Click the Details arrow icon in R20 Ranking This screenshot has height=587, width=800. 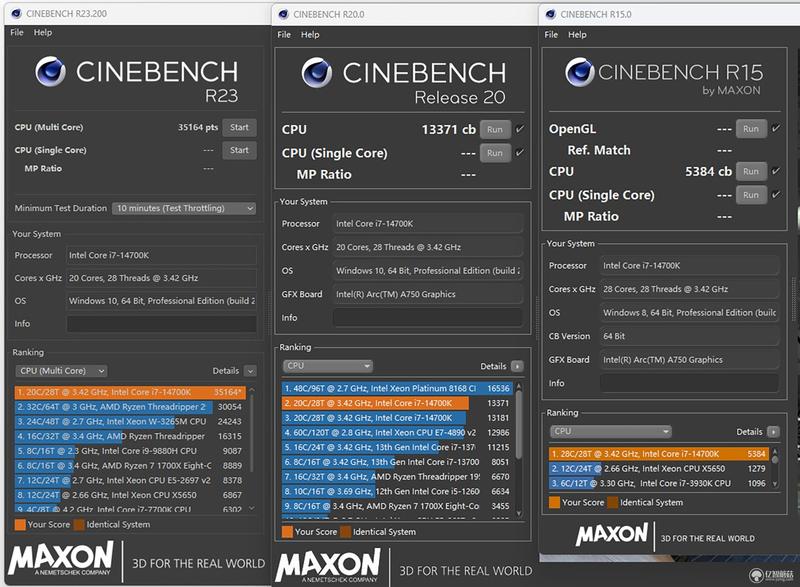(x=517, y=366)
